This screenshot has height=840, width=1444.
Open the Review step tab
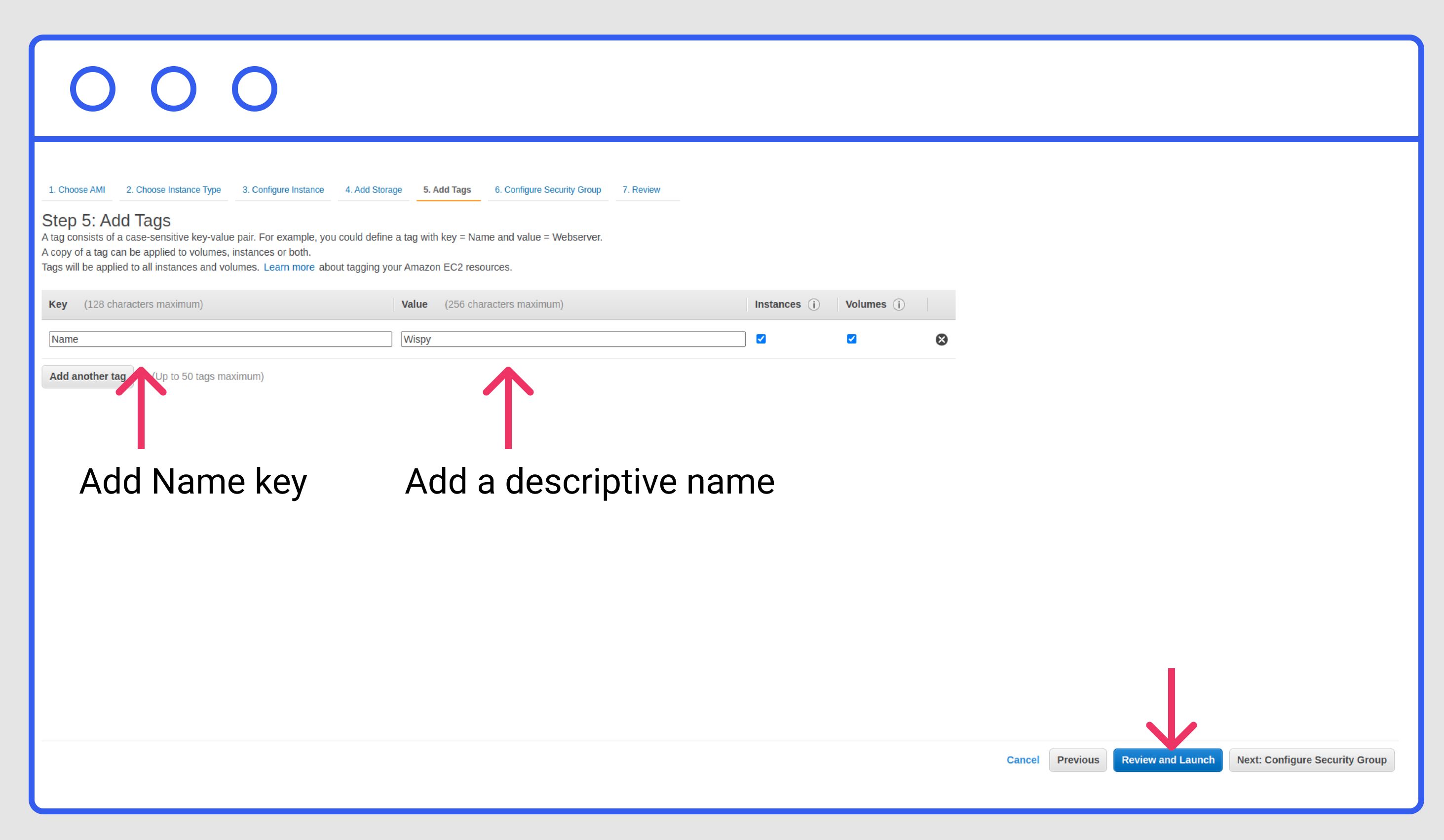(641, 190)
